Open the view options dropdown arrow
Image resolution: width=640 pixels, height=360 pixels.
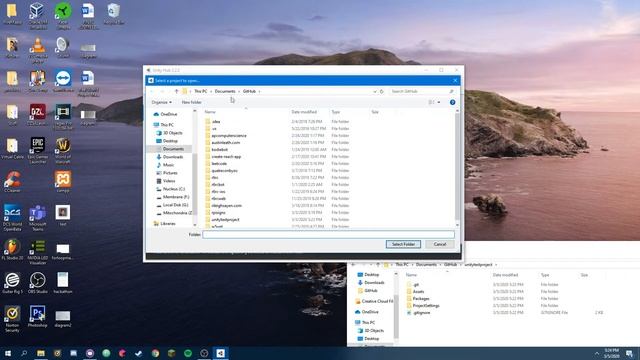(x=439, y=102)
